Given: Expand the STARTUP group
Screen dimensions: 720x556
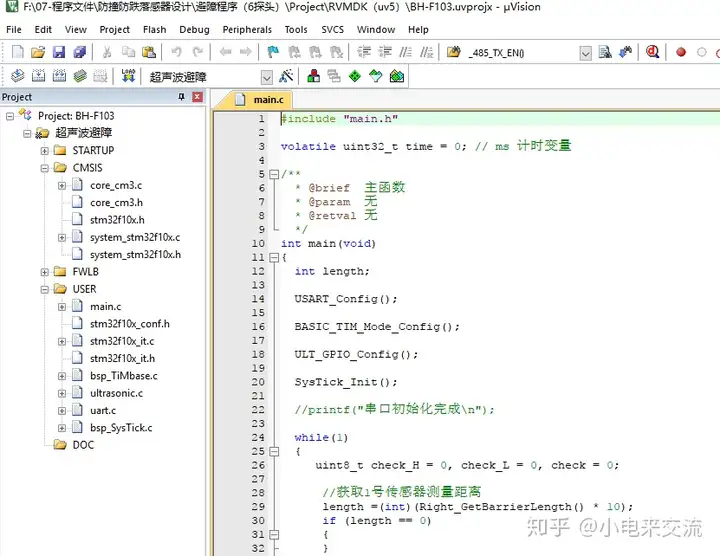Looking at the screenshot, I should [x=45, y=151].
